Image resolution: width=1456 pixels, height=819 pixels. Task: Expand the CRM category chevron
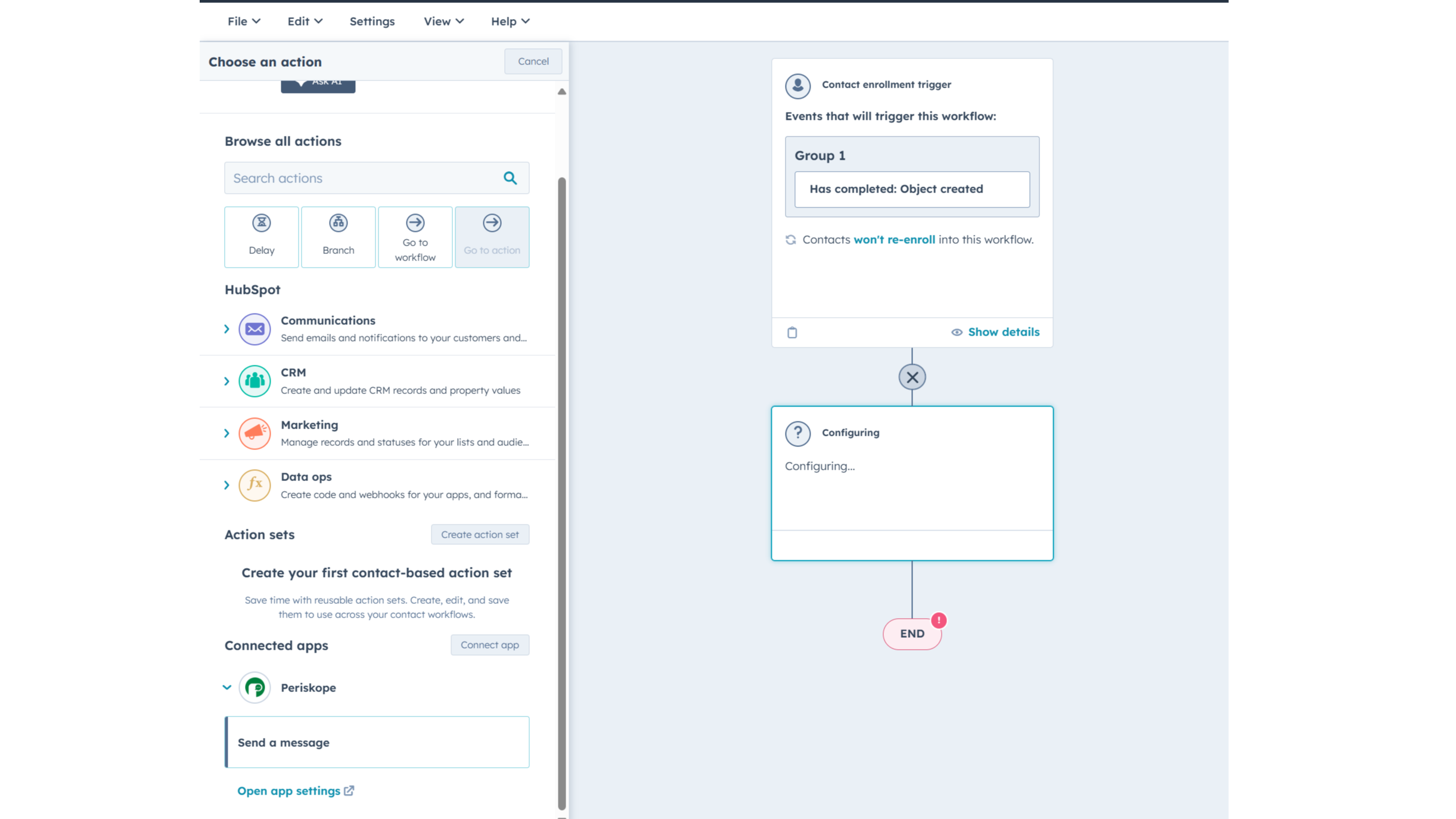pos(227,381)
